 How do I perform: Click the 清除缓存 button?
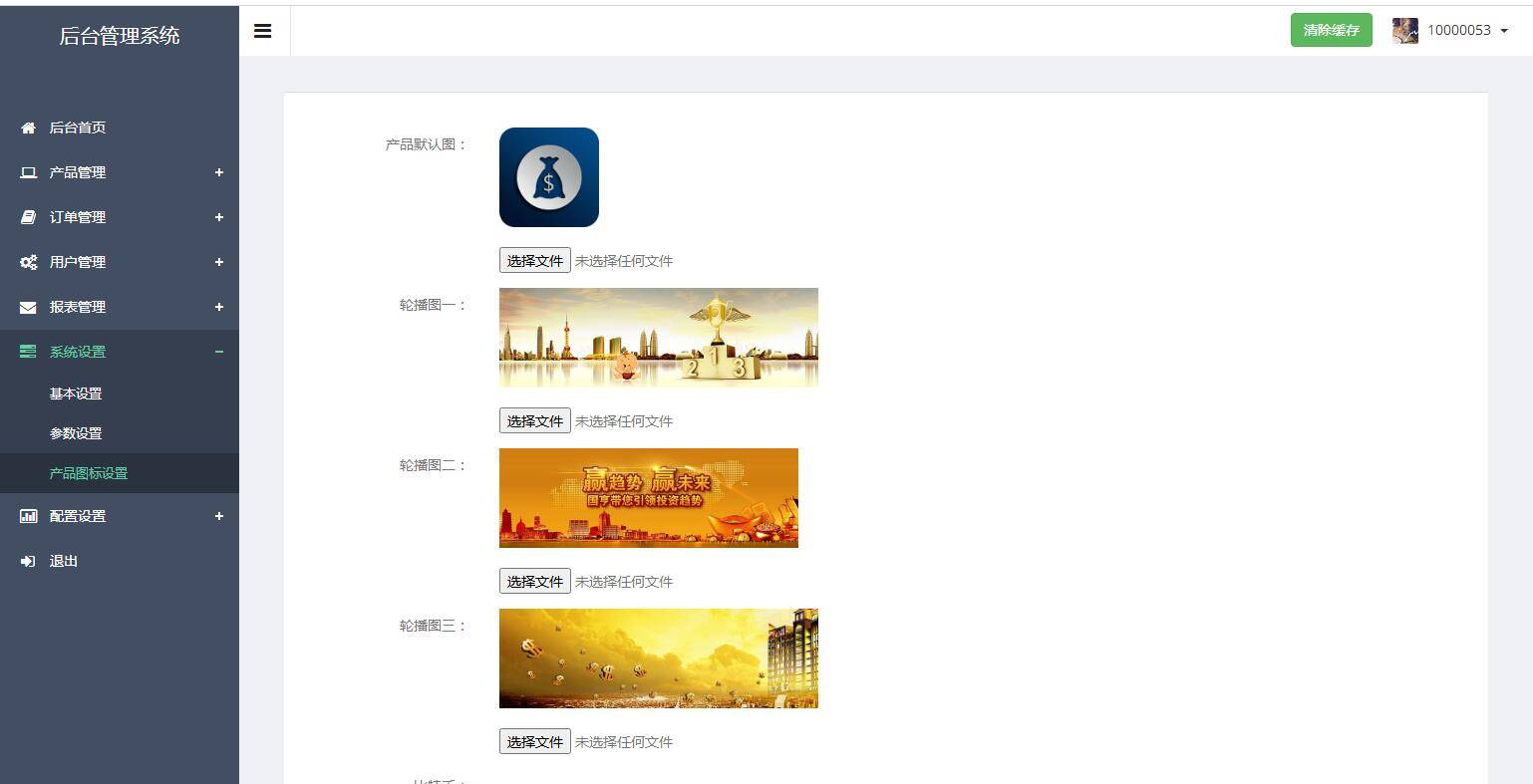1330,30
